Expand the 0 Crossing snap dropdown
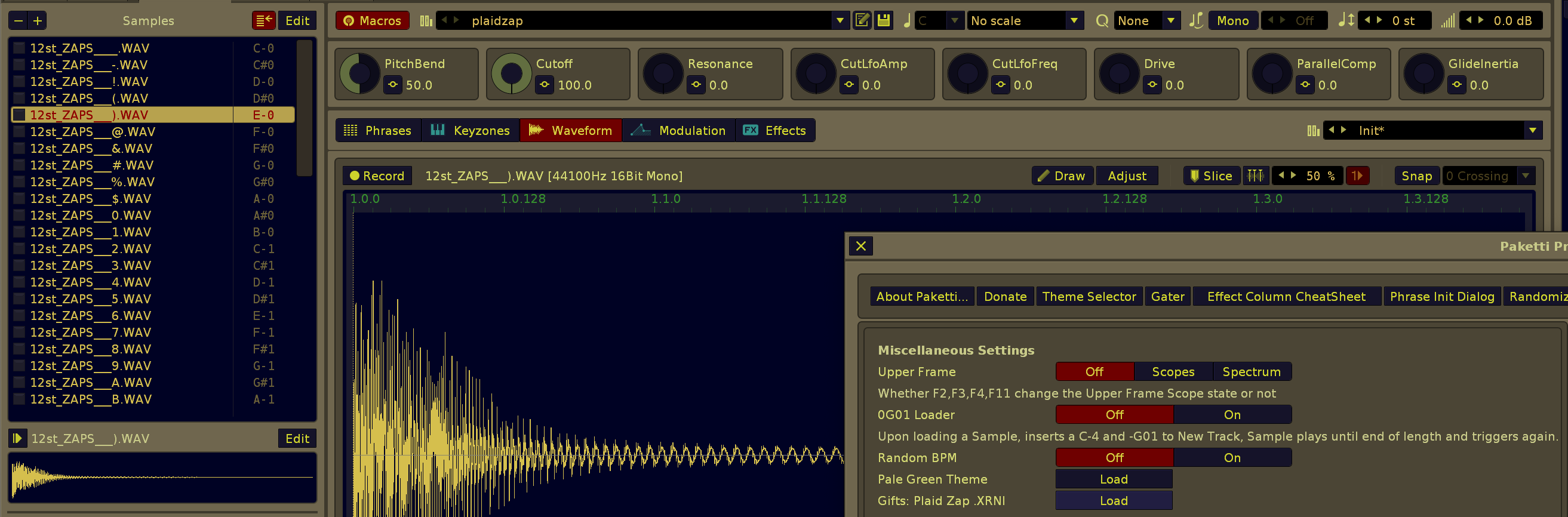1568x517 pixels. coord(1526,176)
